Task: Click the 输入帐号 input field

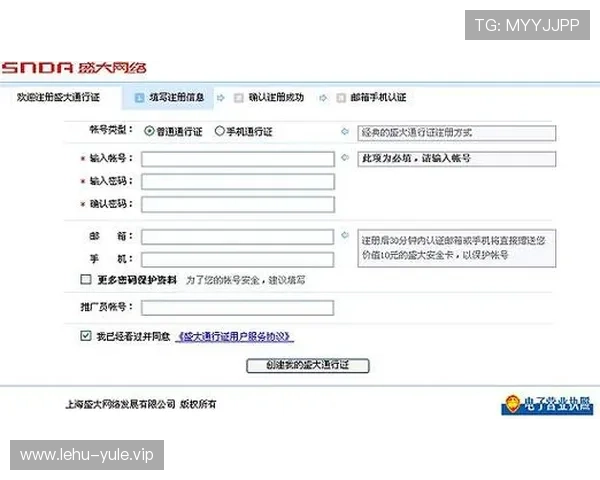Action: click(x=238, y=159)
